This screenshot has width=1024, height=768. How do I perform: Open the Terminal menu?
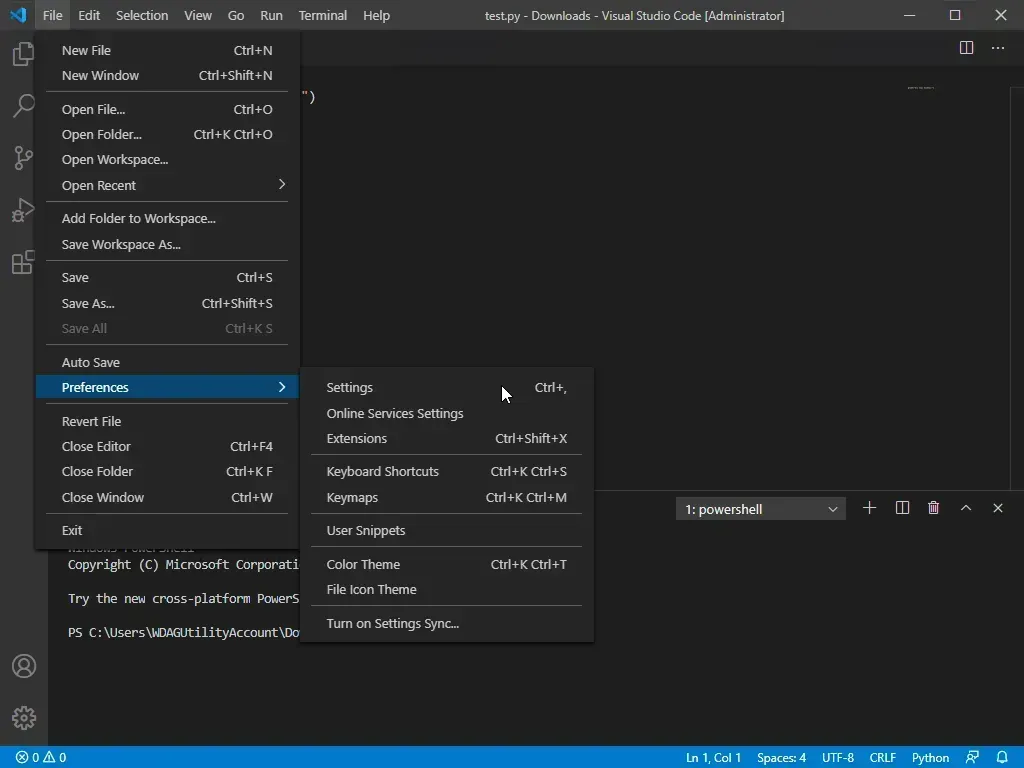323,15
